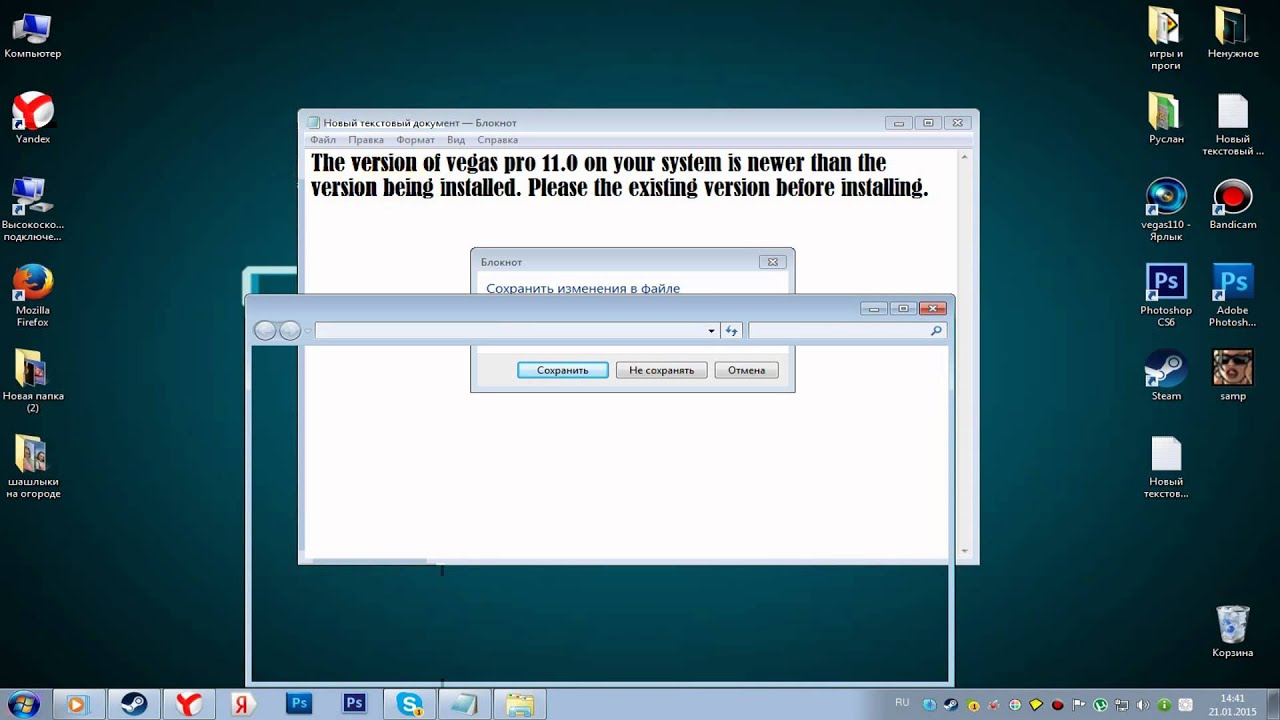The image size is (1280, 720).
Task: Click the Steam icon in system tray
Action: coord(951,705)
